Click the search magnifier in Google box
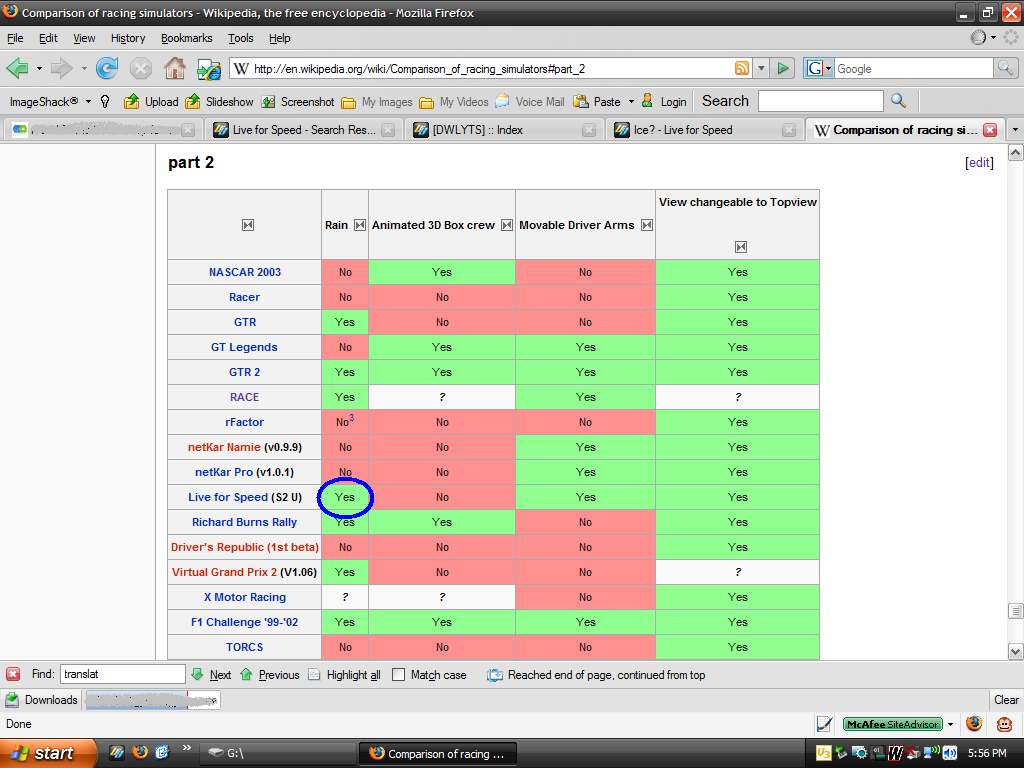 pos(1005,68)
